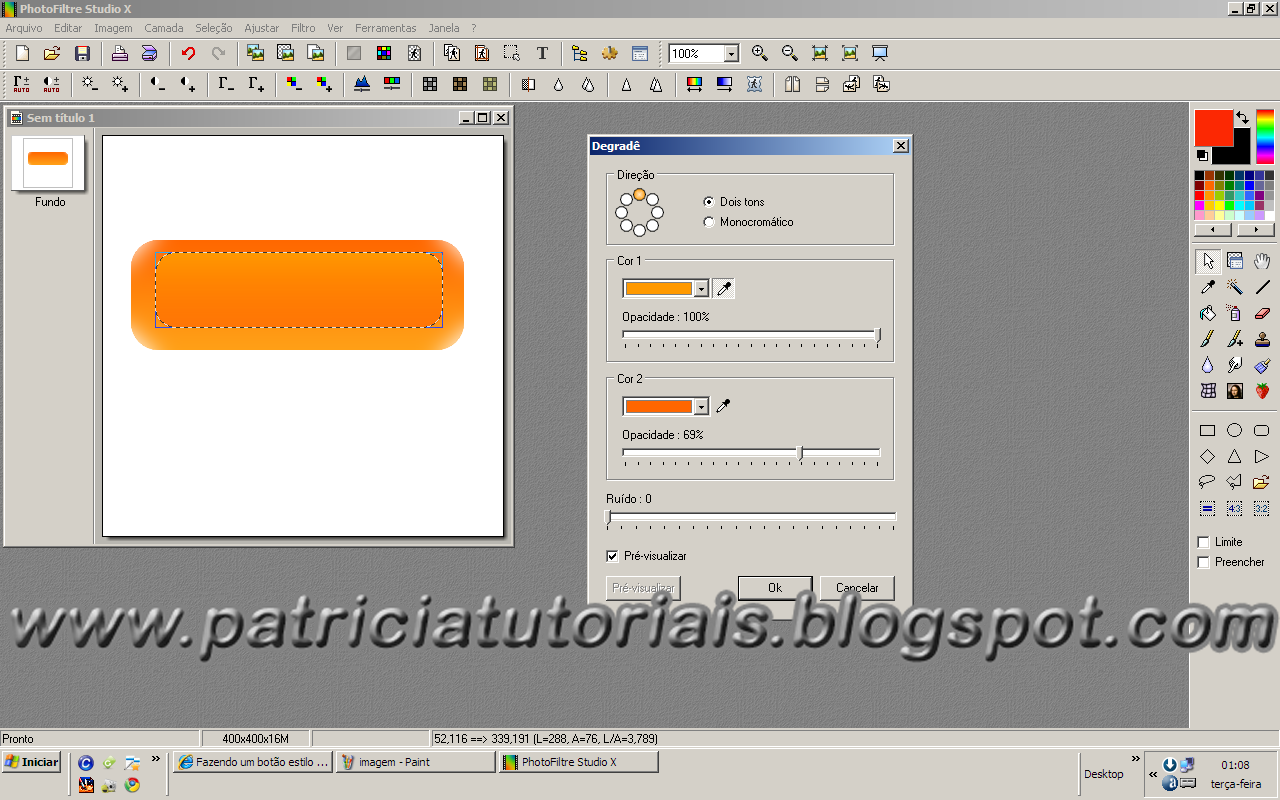The height and width of the screenshot is (800, 1280).
Task: Open the zoom level combo box
Action: click(x=731, y=53)
